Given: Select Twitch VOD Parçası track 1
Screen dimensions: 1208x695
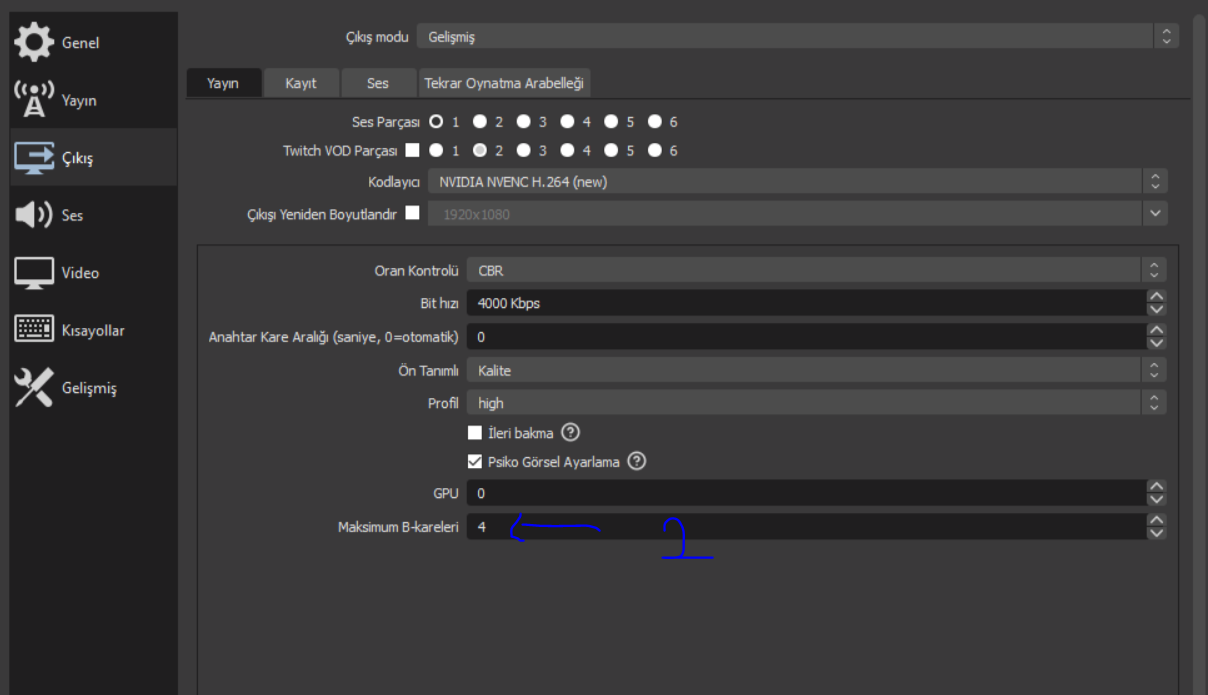Looking at the screenshot, I should tap(436, 151).
